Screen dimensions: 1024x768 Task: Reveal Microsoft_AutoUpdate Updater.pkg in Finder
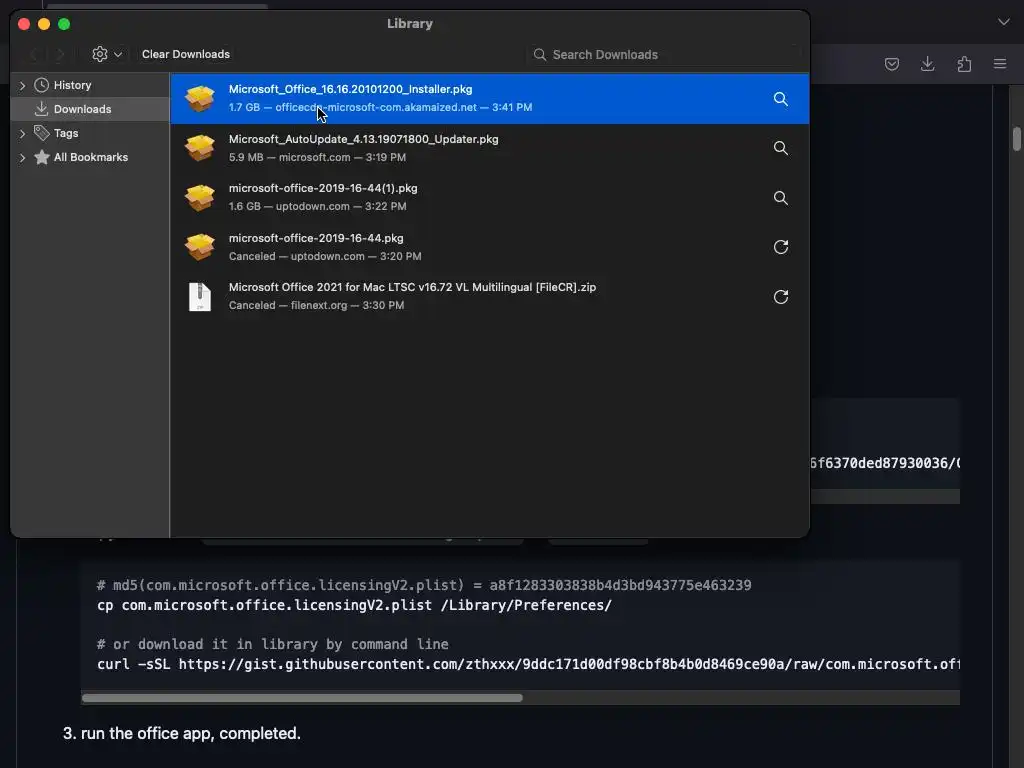point(780,148)
